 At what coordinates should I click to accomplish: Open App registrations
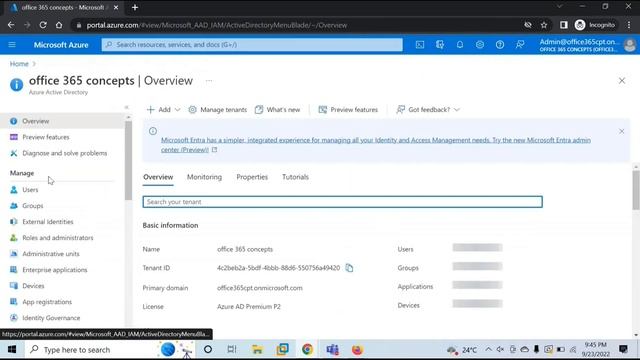47,302
